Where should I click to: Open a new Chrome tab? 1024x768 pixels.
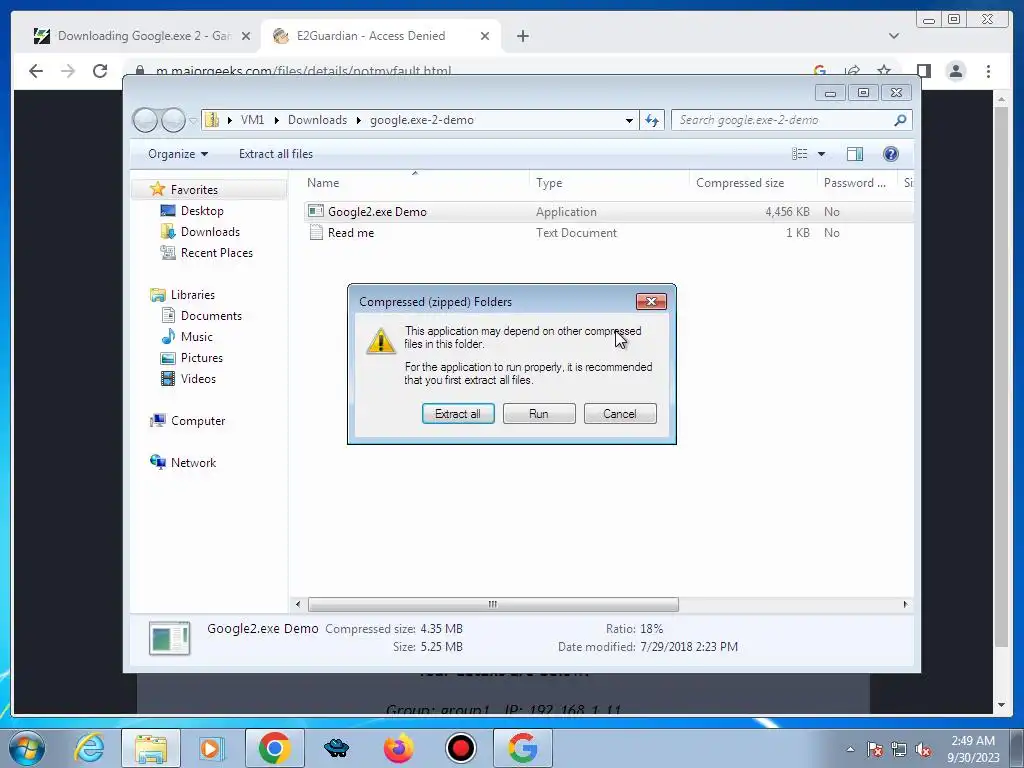tap(522, 37)
